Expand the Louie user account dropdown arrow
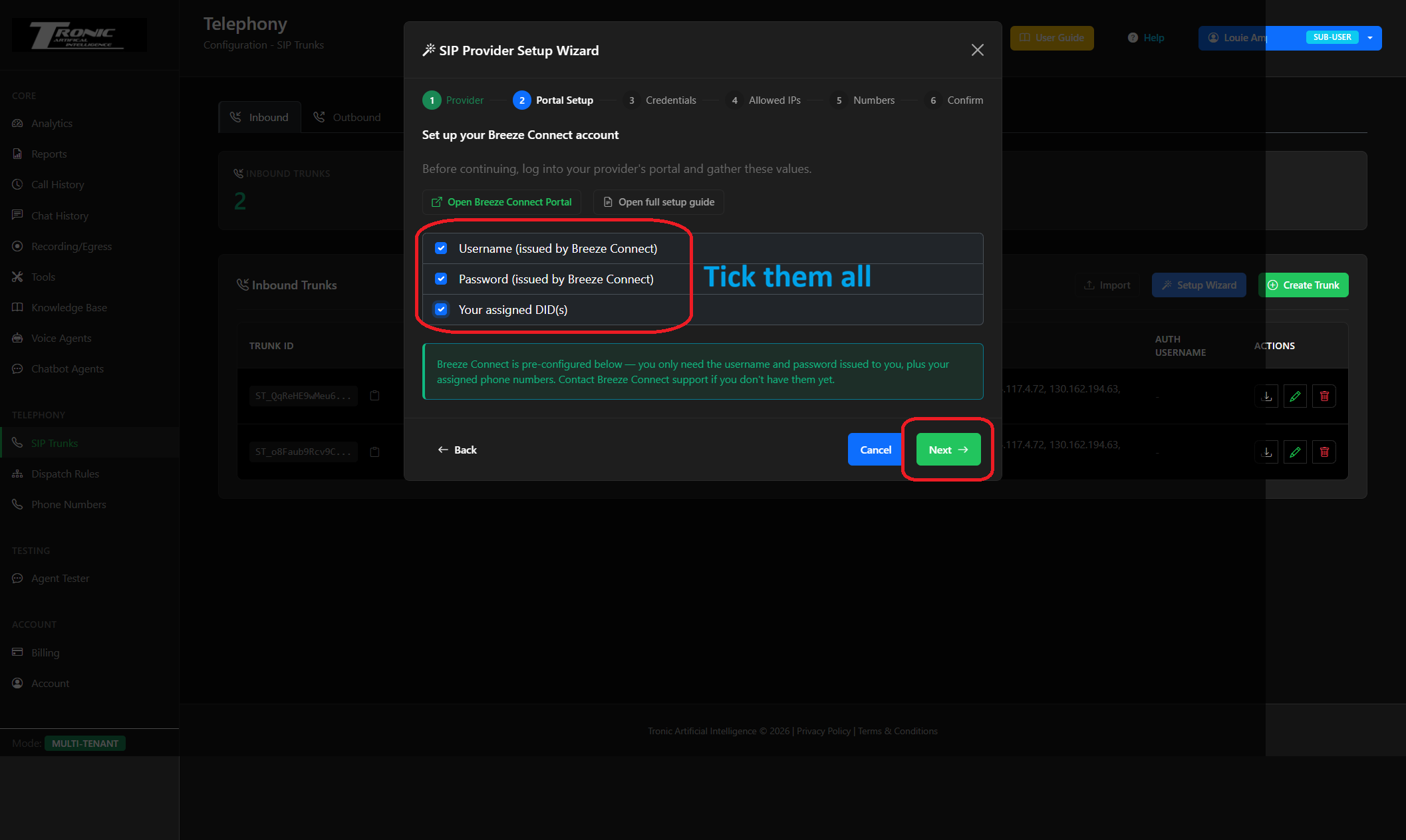The image size is (1406, 840). click(x=1370, y=38)
